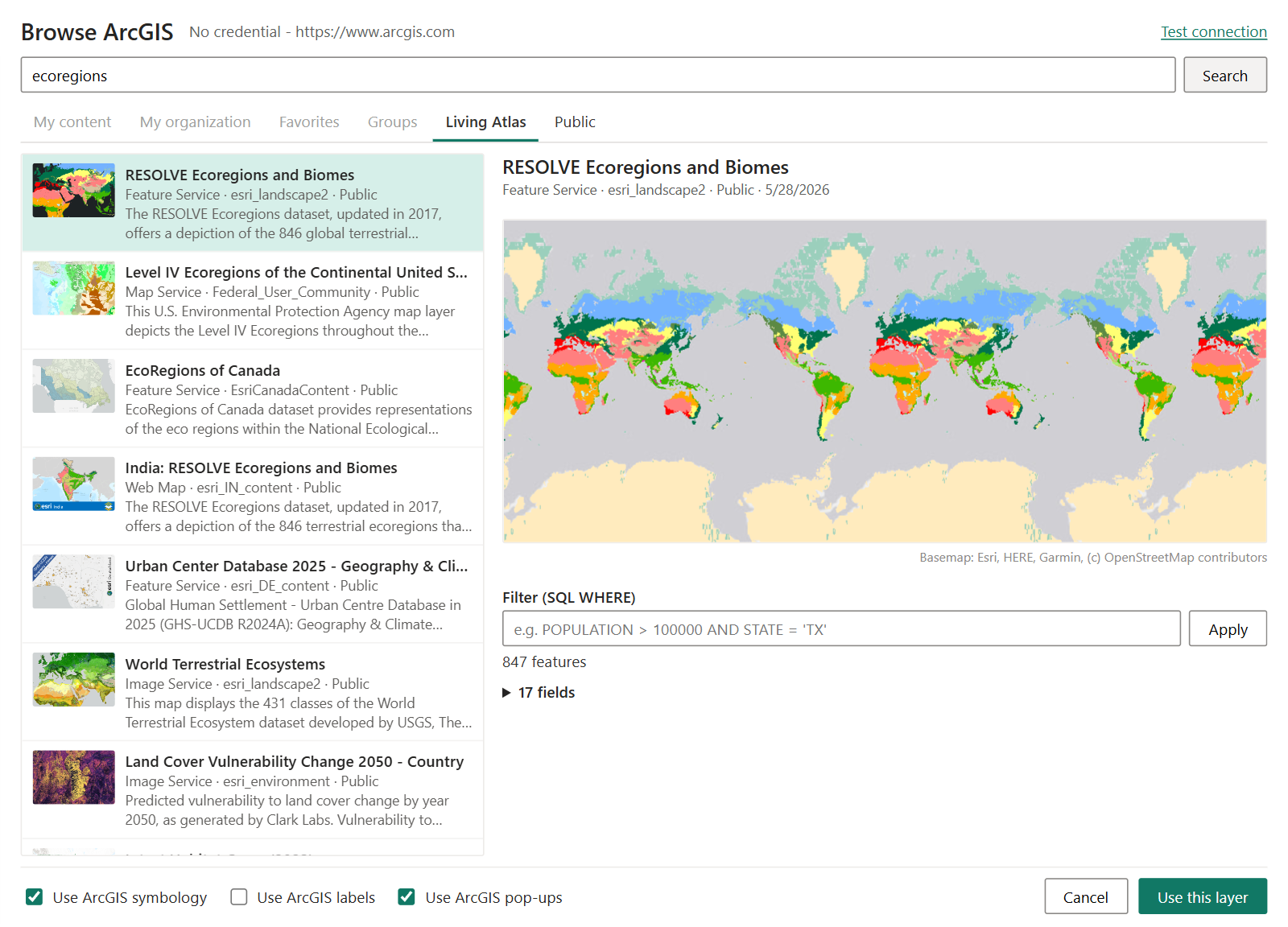
Task: Focus the ecoregions search field
Action: pyautogui.click(x=598, y=75)
